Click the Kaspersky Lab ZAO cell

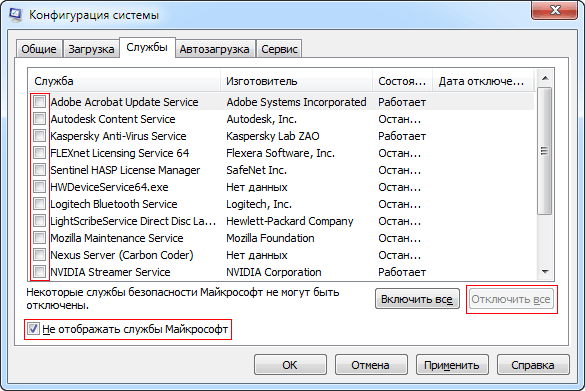pos(273,136)
